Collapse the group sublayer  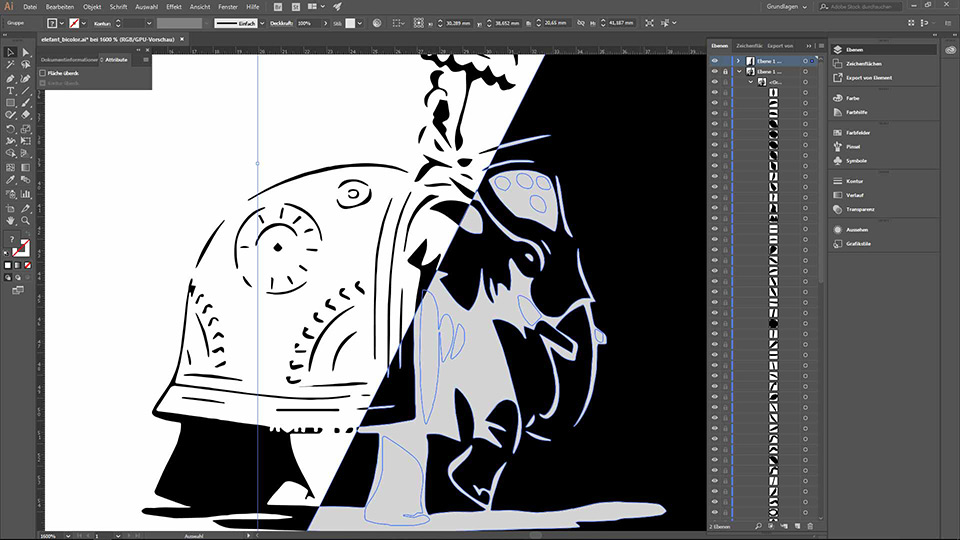(x=751, y=82)
